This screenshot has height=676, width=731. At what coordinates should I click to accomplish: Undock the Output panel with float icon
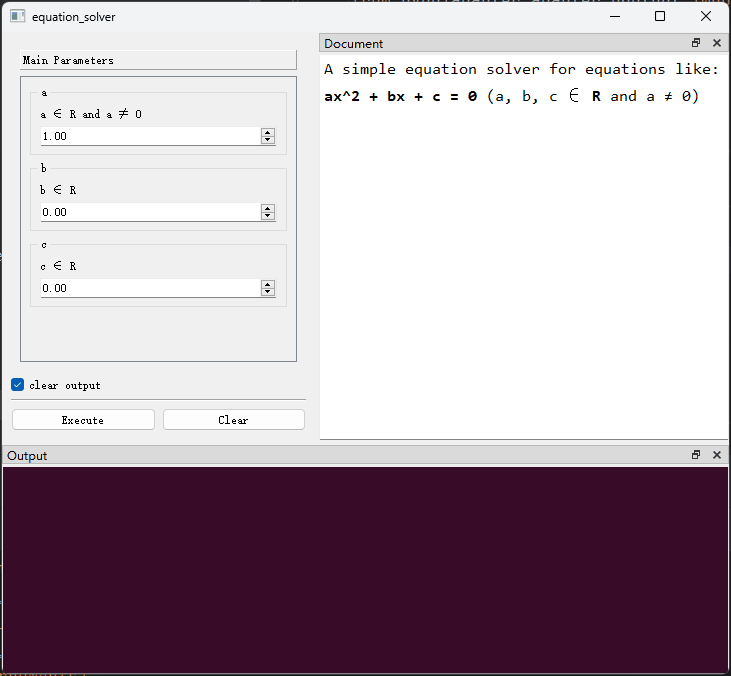click(x=696, y=455)
